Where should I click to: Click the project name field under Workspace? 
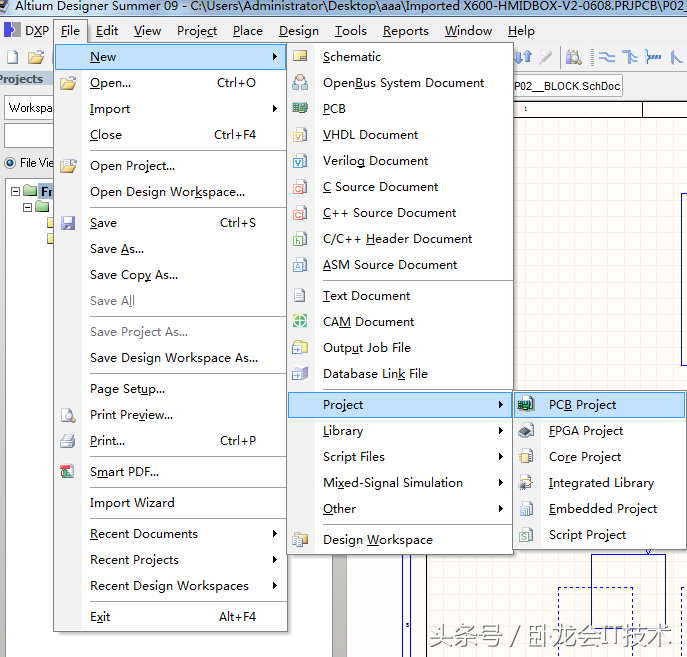click(x=29, y=135)
